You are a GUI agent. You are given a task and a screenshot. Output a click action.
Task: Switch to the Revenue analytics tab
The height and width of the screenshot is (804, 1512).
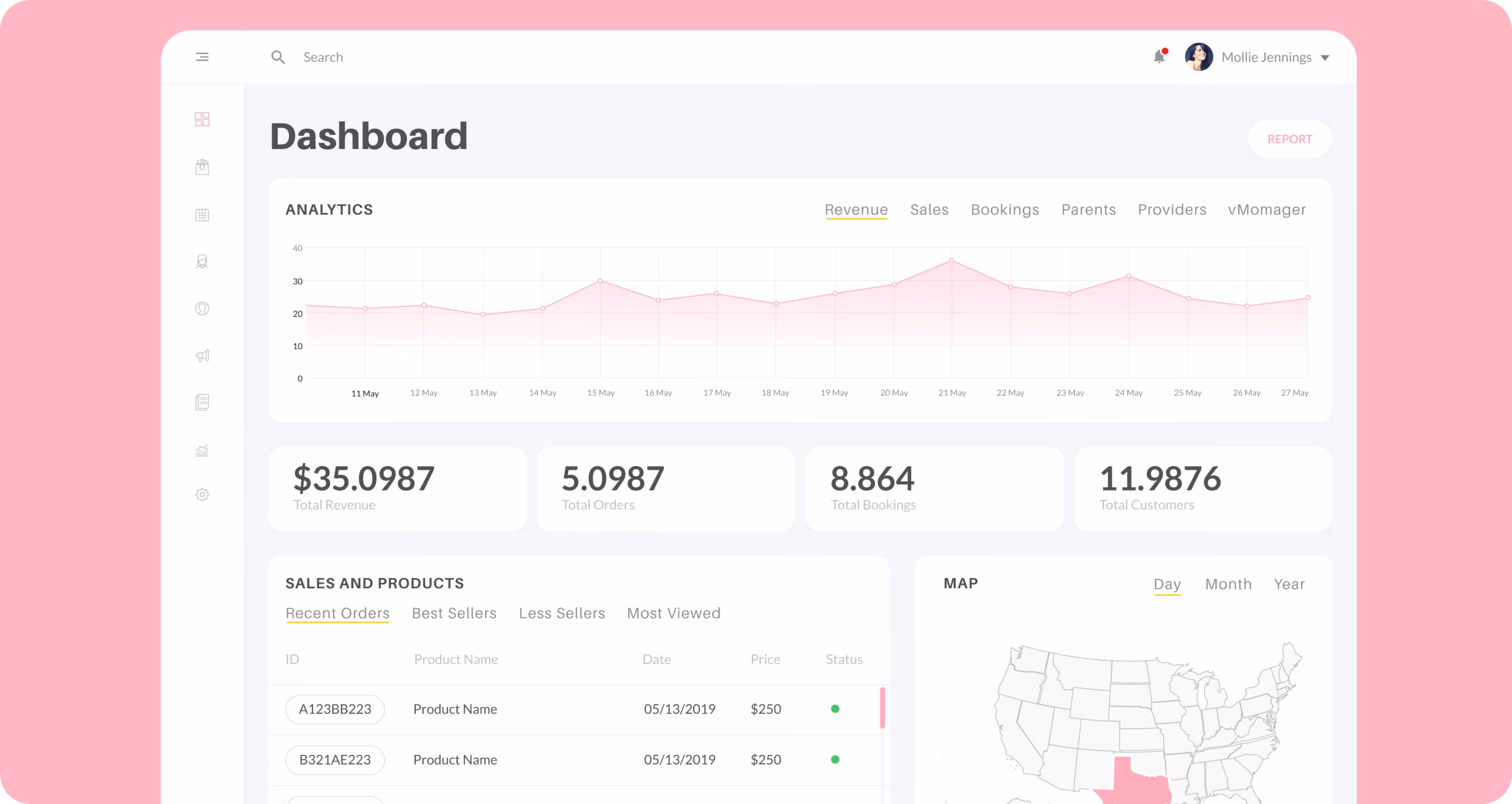pos(856,210)
